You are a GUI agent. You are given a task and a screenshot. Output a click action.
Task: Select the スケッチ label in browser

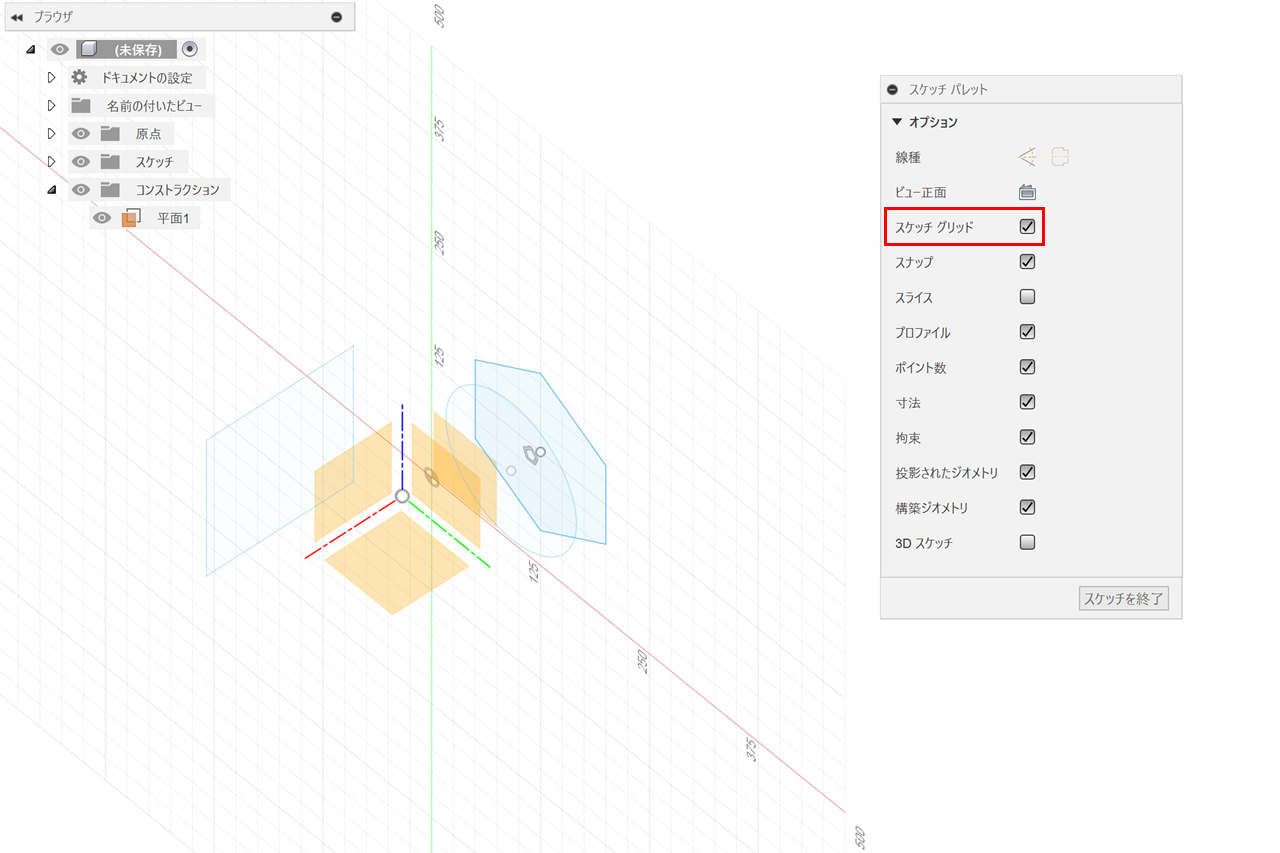(x=154, y=161)
